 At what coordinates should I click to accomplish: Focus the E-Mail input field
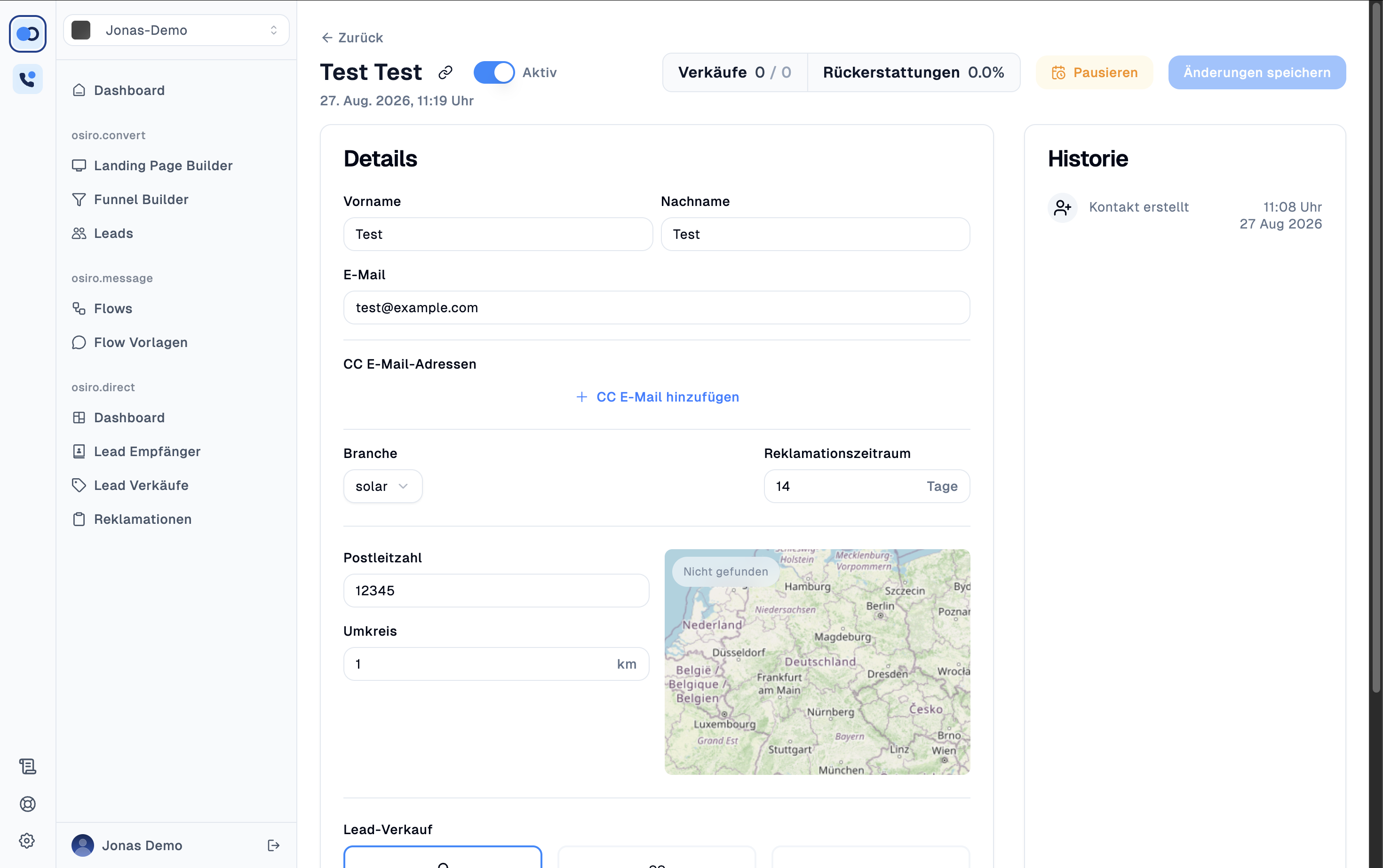coord(657,308)
